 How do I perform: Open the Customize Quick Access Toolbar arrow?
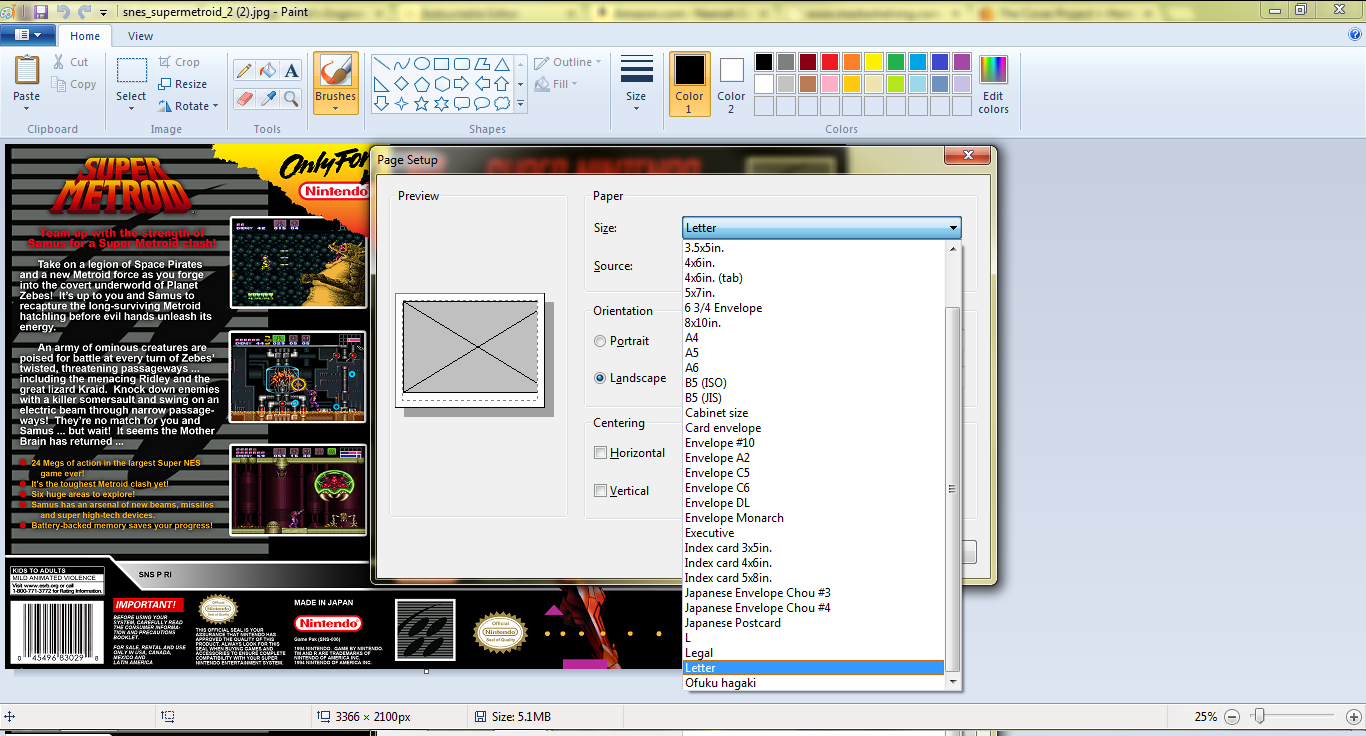tap(105, 13)
